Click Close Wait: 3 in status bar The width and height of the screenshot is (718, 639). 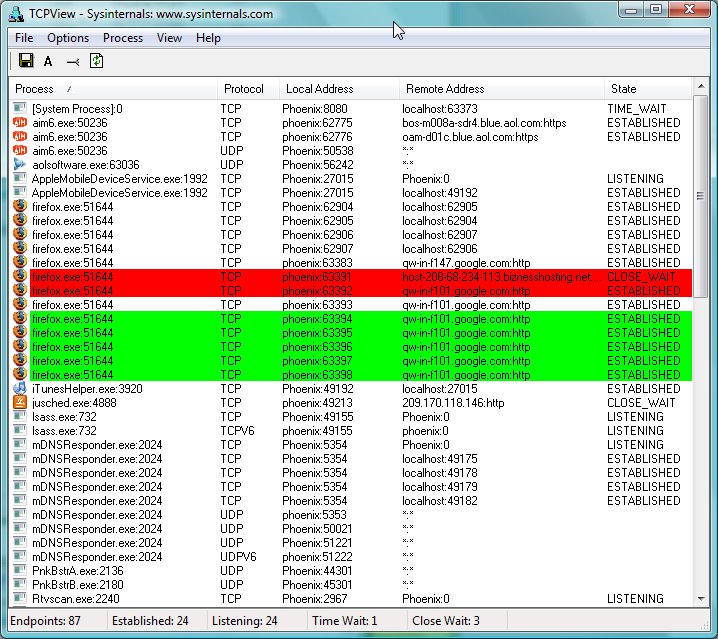point(446,621)
